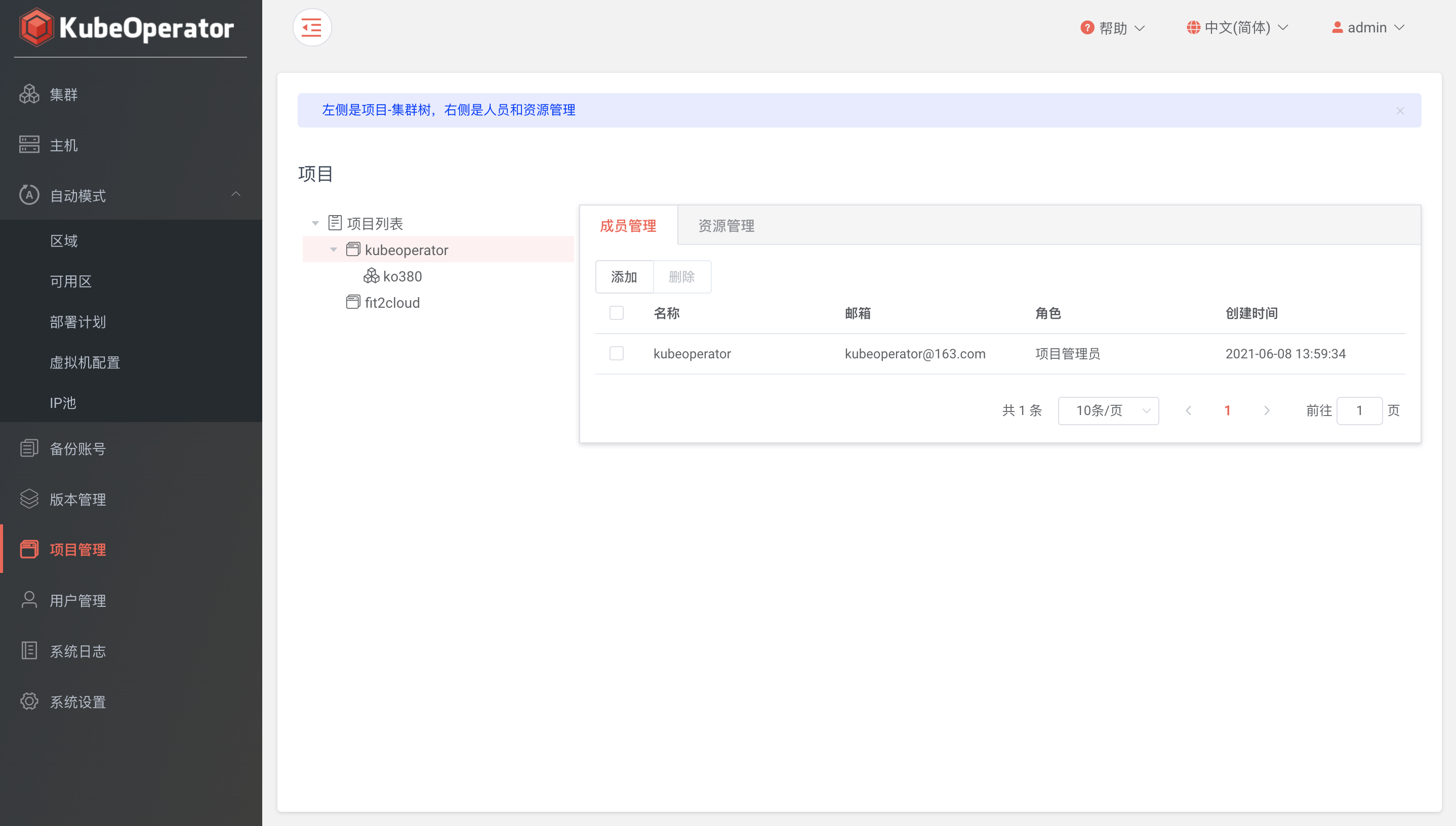Click the auto mode icon beside 自动模式
This screenshot has width=1456, height=826.
29,195
